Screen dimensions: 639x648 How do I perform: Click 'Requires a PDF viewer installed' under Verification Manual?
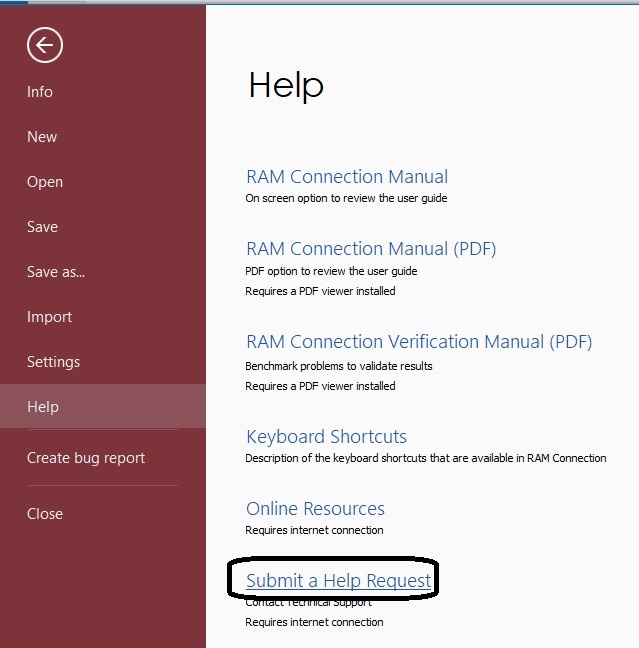click(x=320, y=386)
